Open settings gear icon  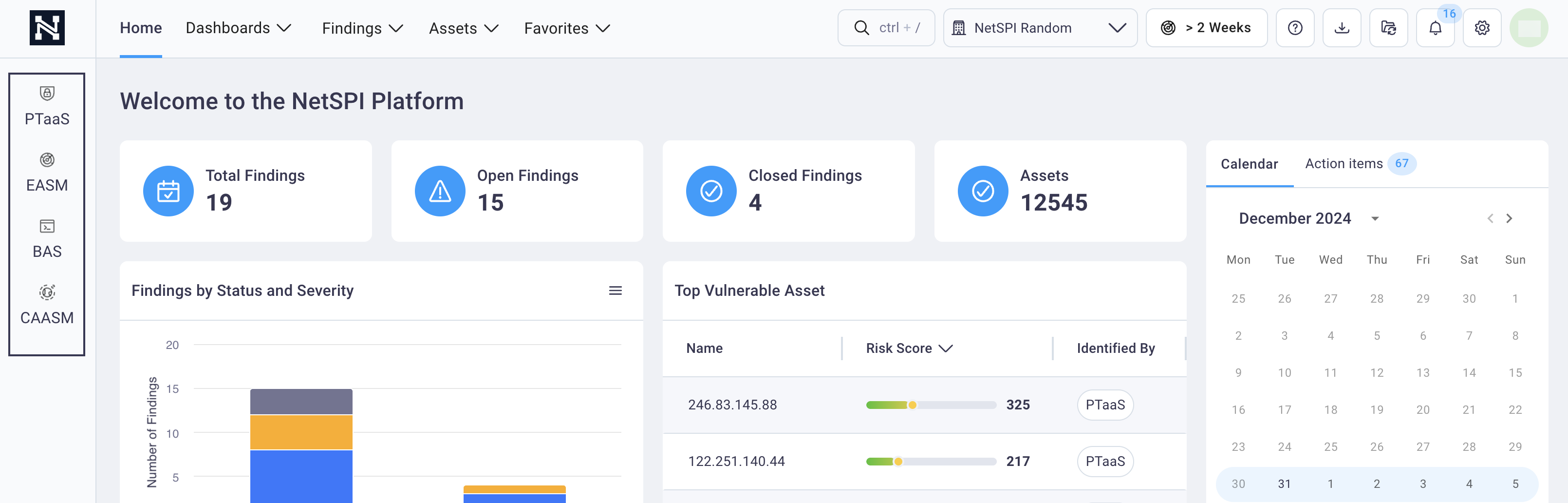1481,28
